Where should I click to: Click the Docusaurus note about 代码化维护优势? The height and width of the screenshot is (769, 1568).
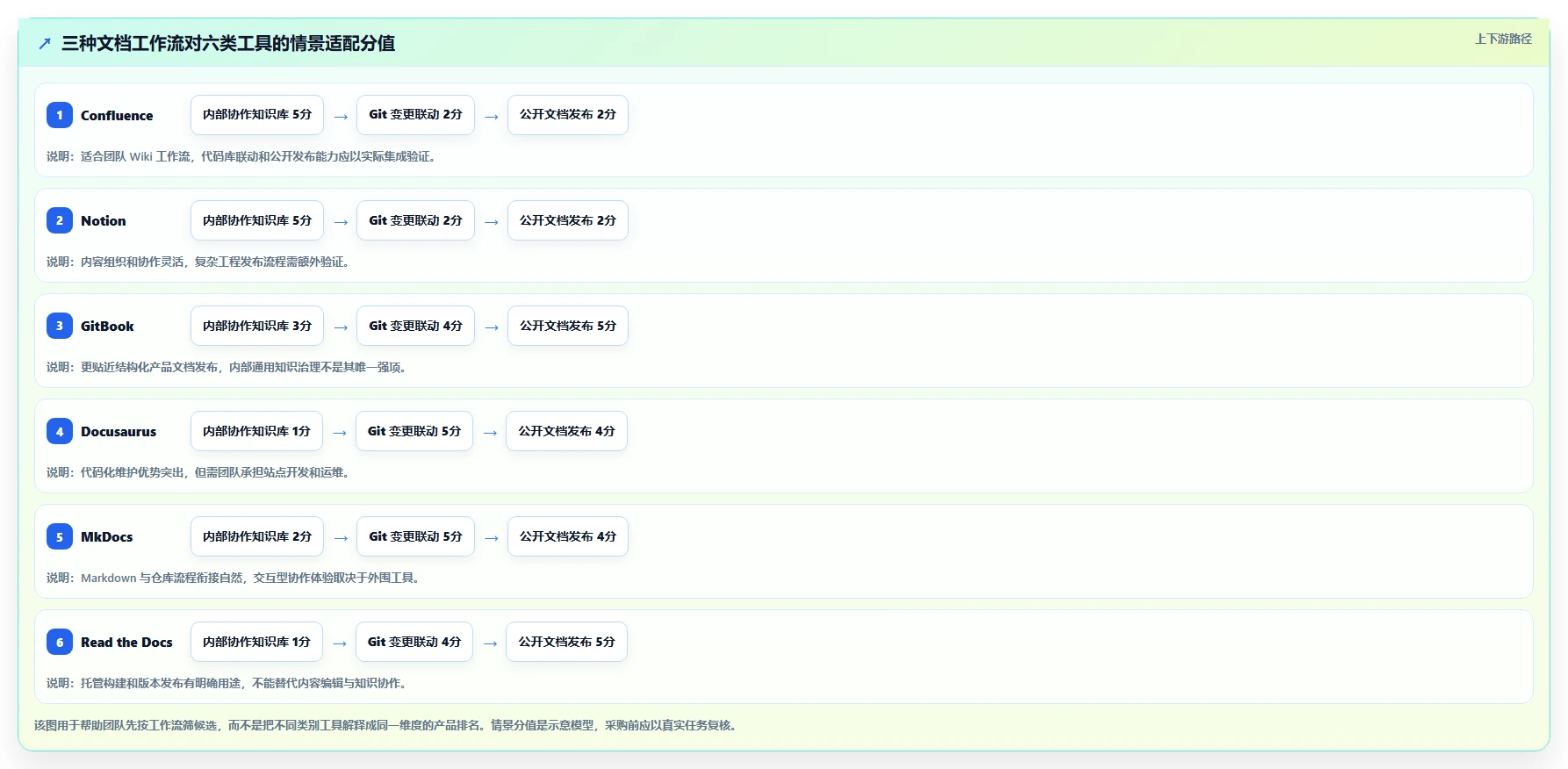(x=200, y=472)
